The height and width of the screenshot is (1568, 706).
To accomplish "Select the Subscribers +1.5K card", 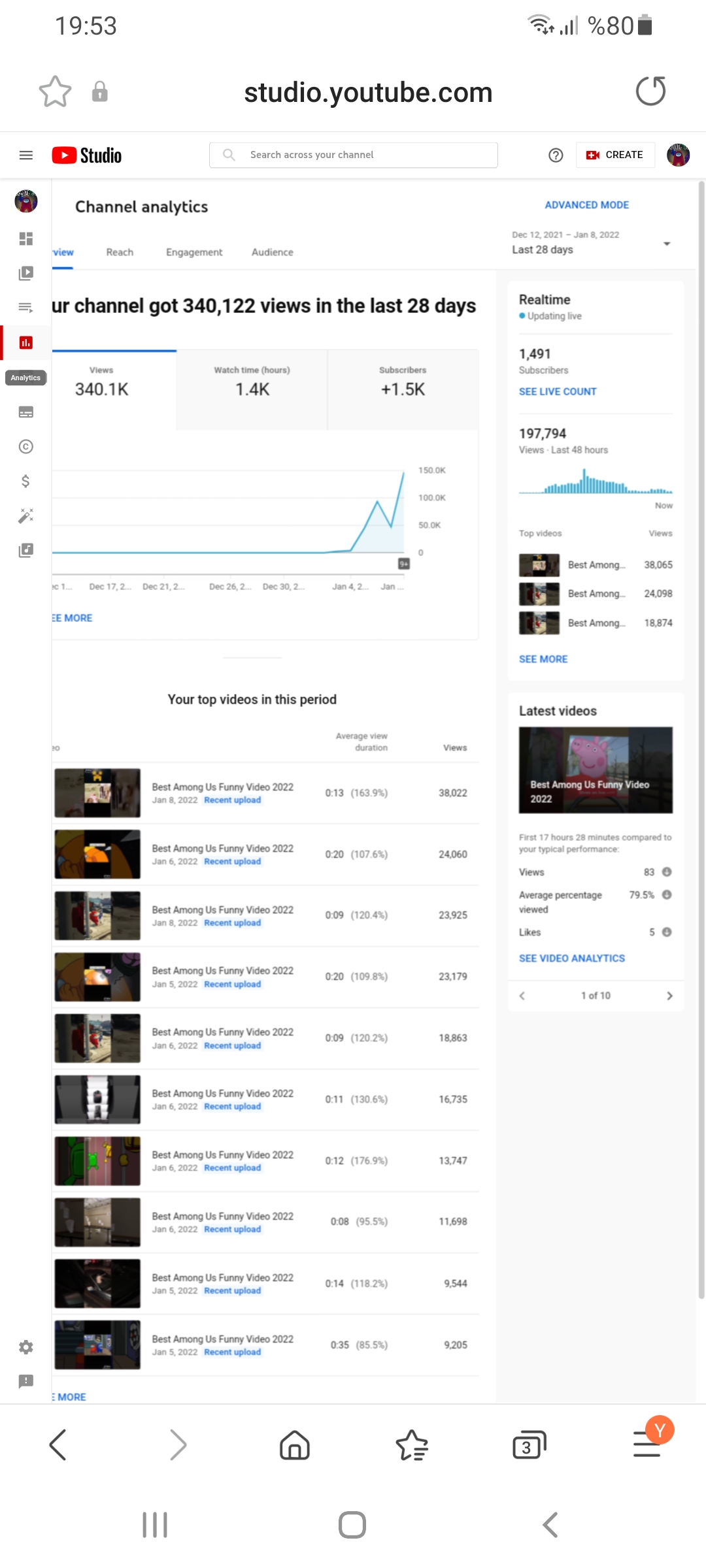I will click(403, 390).
